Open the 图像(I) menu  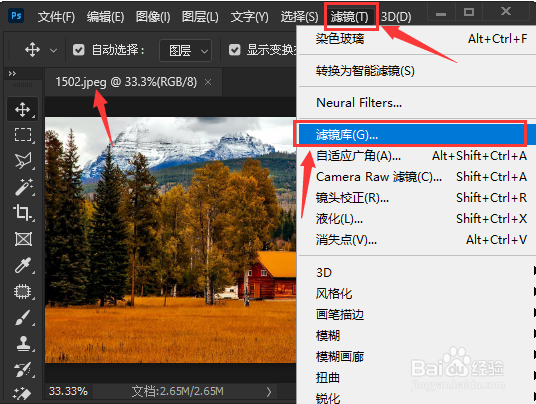tap(153, 16)
